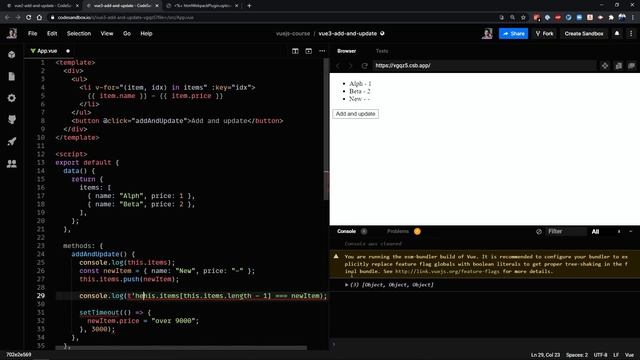Select the Problems tab
This screenshot has height=360, width=640.
[398, 231]
